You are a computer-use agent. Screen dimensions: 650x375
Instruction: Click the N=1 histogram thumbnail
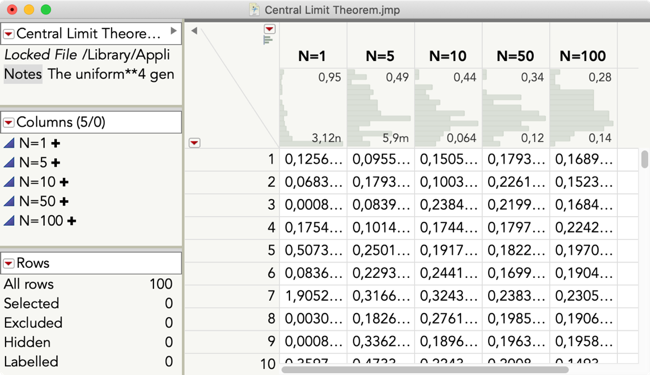point(313,108)
